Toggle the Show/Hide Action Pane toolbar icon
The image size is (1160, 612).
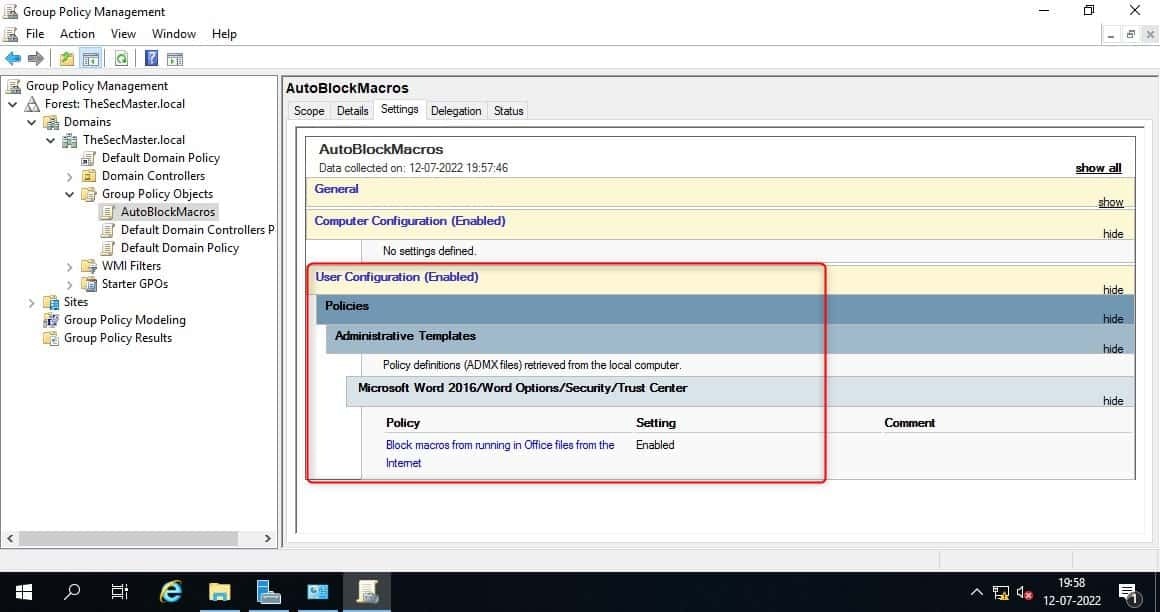tap(175, 58)
